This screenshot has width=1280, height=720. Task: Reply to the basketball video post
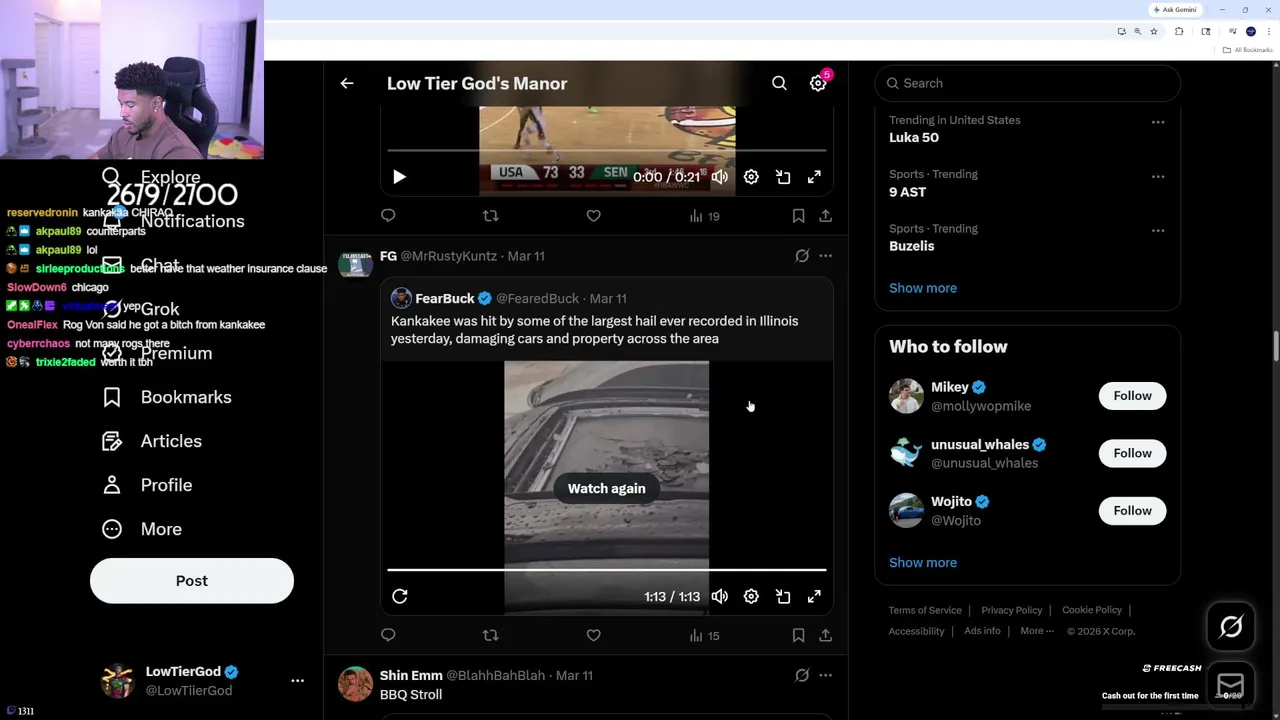388,216
